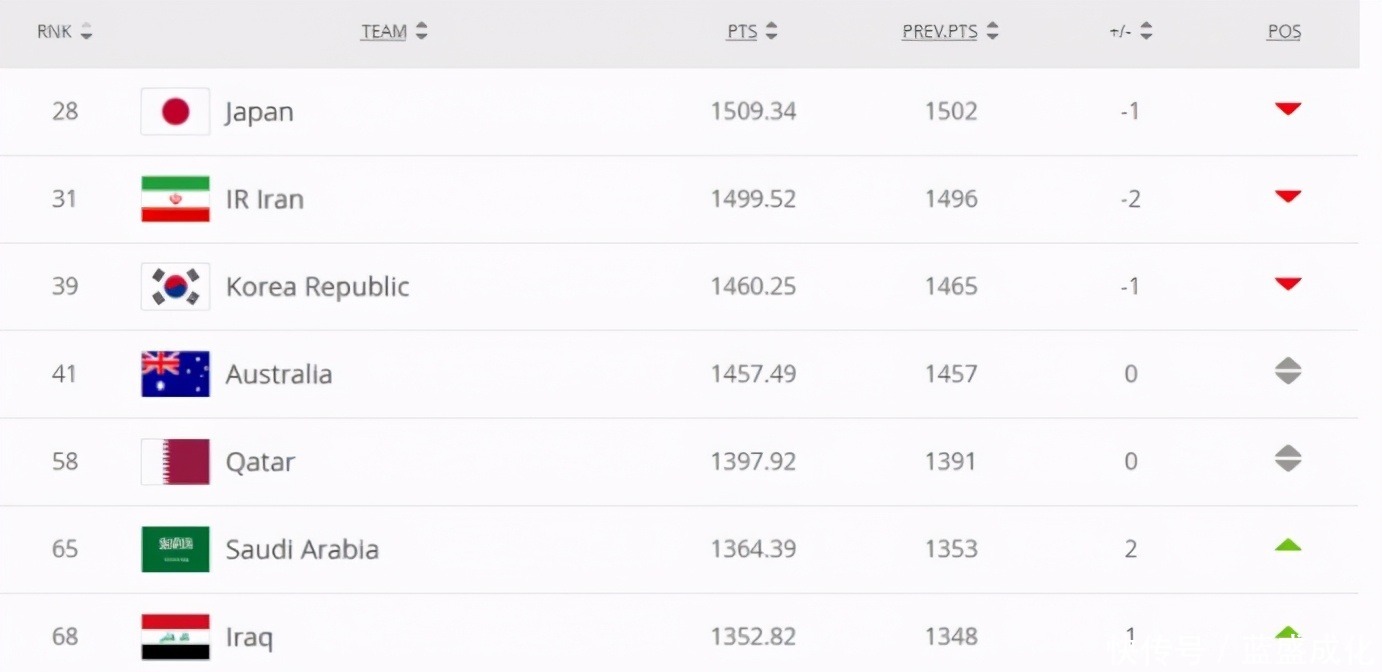Select Qatar's points value 1397.92
1382x672 pixels.
pyautogui.click(x=753, y=462)
